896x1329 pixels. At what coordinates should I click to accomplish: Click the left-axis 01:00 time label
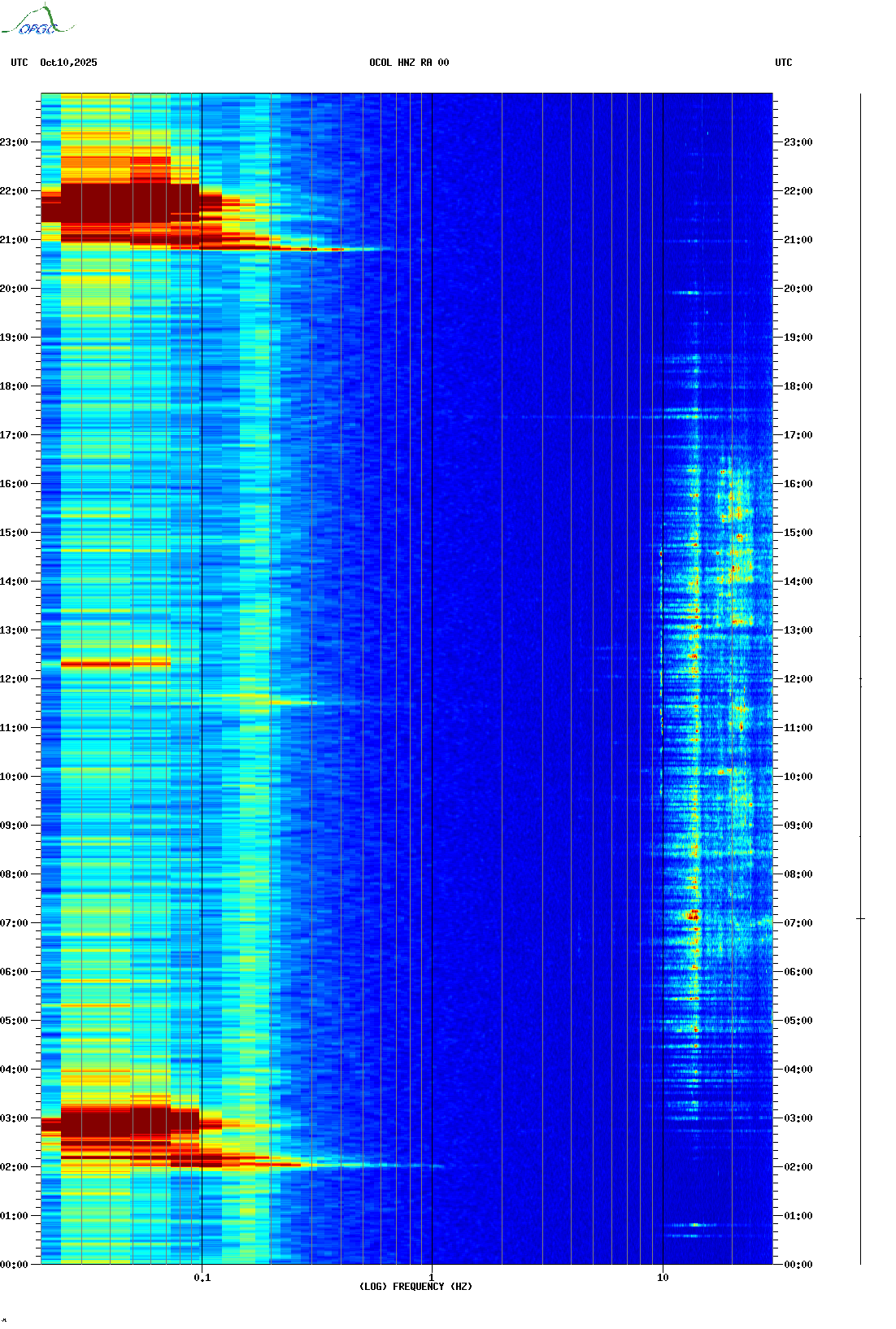click(x=14, y=1216)
